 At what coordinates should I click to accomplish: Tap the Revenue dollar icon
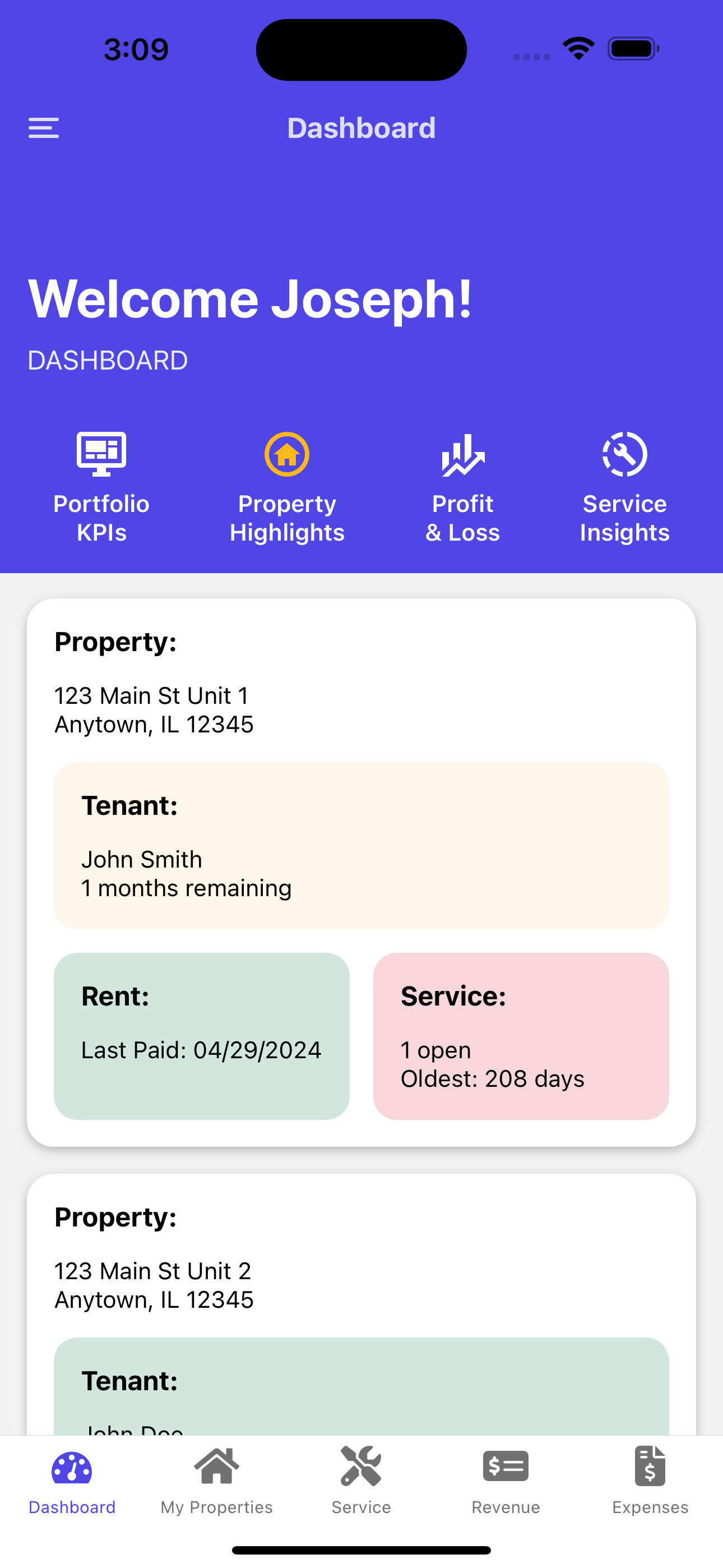505,1467
